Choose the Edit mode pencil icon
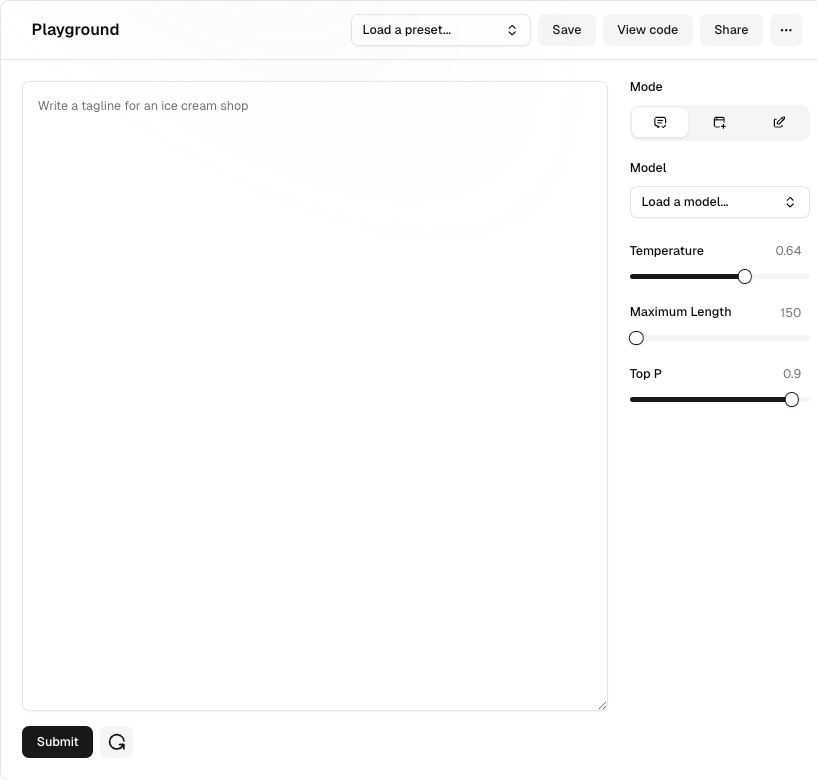This screenshot has width=817, height=780. (779, 122)
